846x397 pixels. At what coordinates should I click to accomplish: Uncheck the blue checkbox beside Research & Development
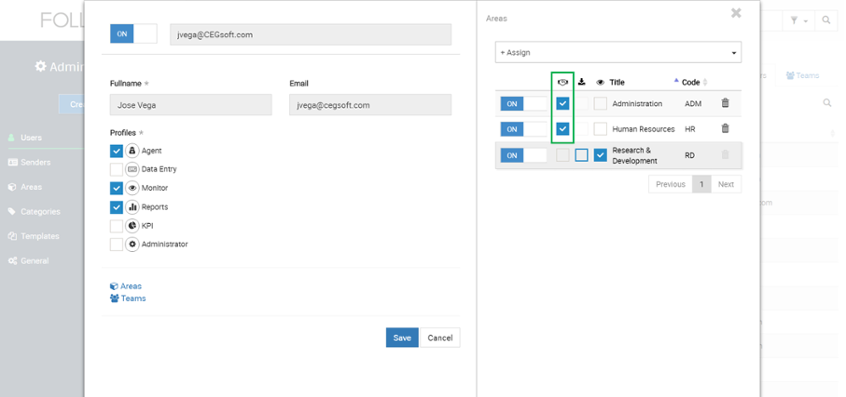pyautogui.click(x=600, y=155)
